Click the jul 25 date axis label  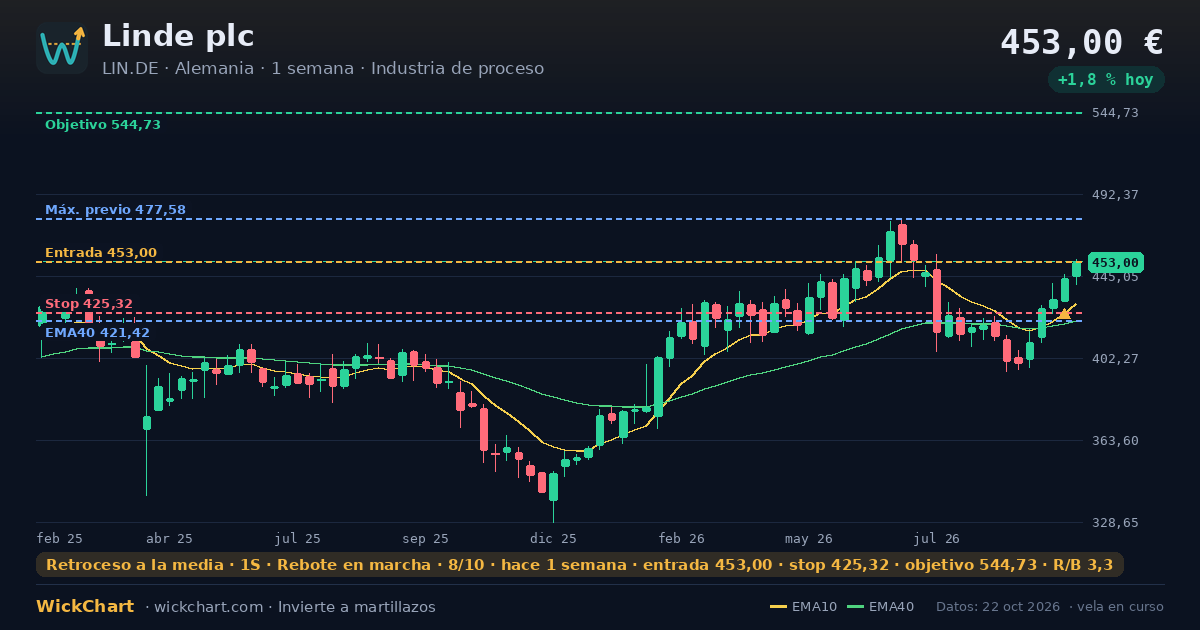[x=298, y=538]
